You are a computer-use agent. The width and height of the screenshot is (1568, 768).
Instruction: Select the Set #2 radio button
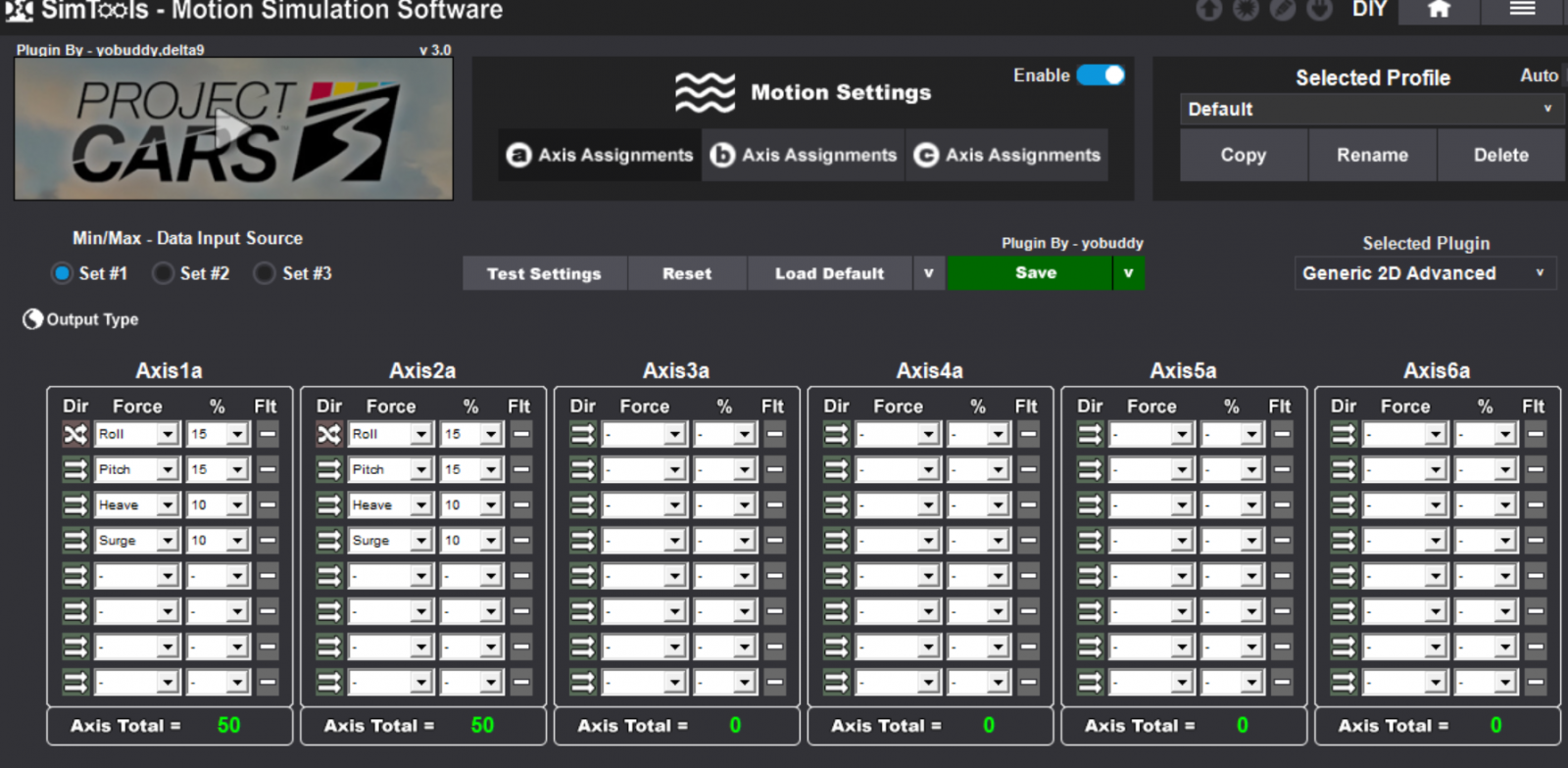164,273
